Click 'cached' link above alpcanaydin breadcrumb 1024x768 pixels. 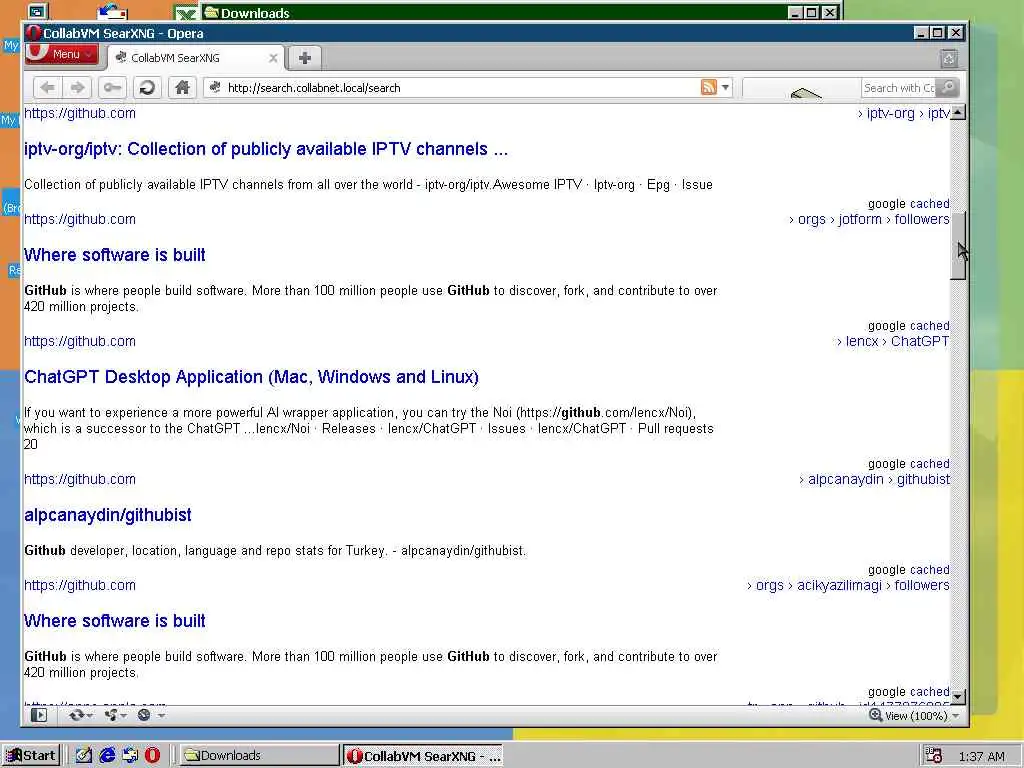coord(929,464)
